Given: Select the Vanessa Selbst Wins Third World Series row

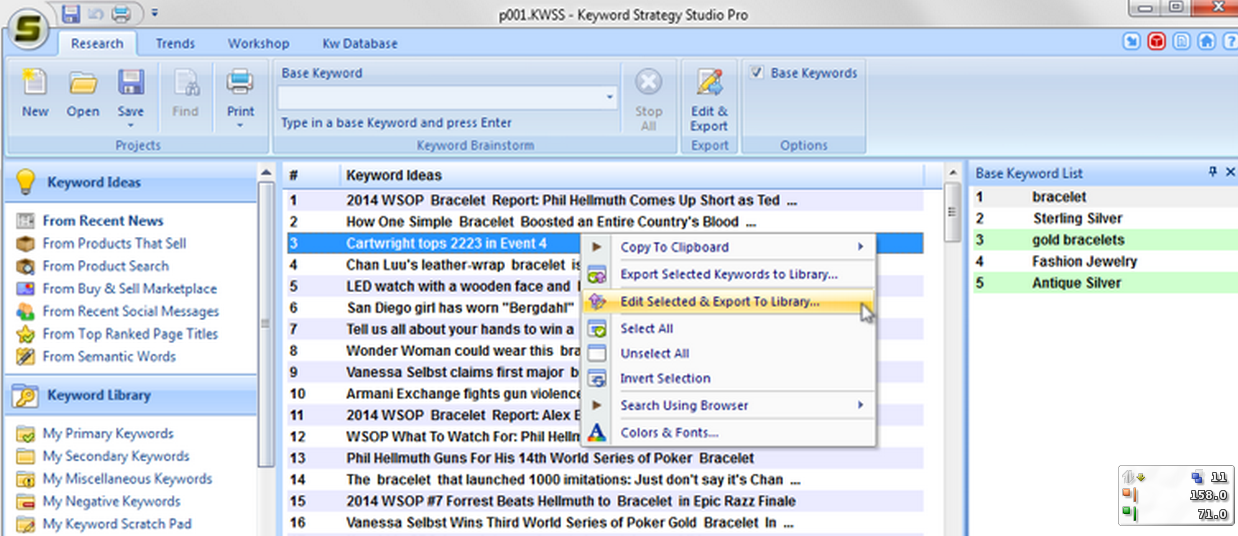Looking at the screenshot, I should [x=603, y=522].
